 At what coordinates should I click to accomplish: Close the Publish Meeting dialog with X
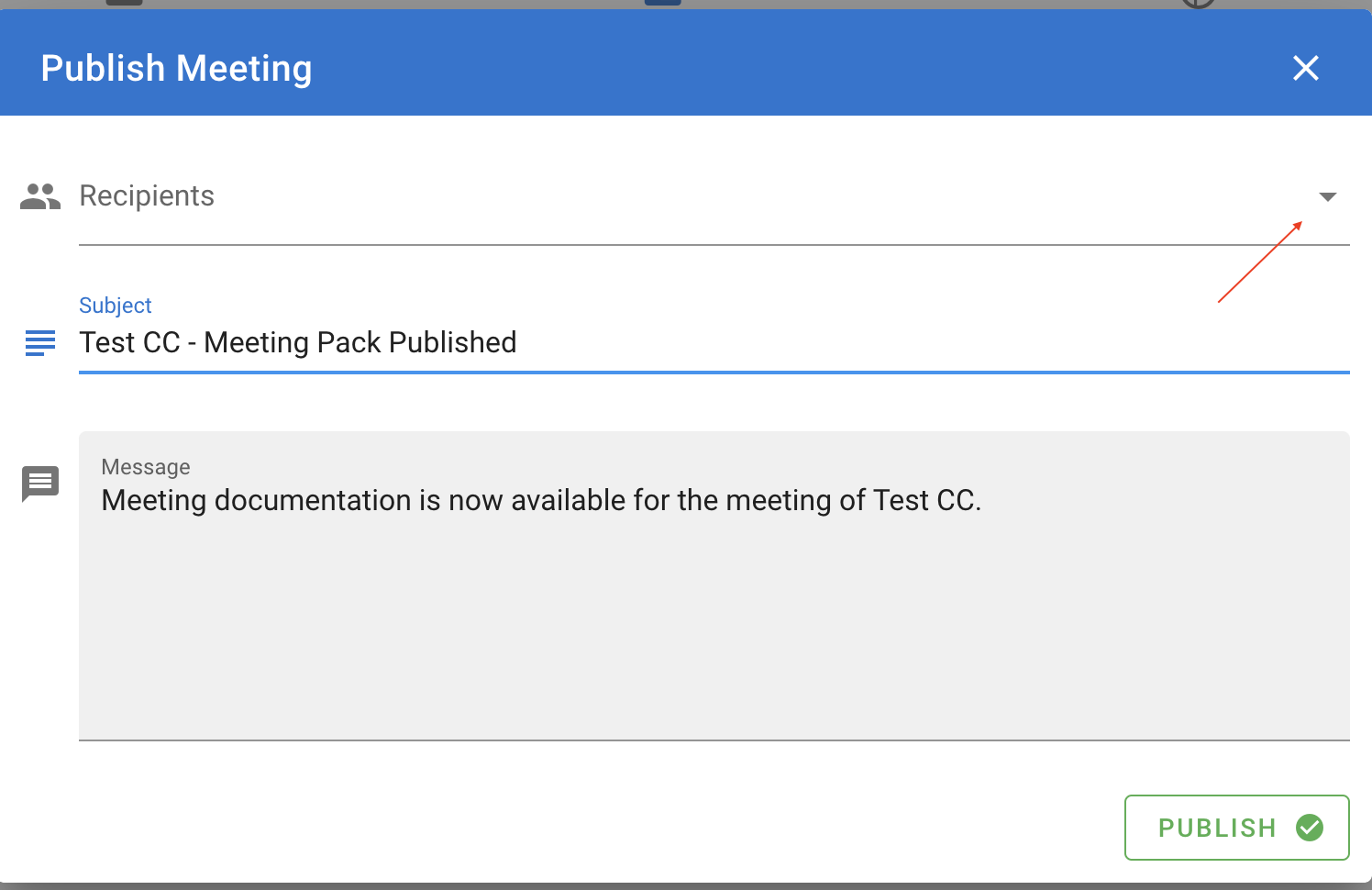click(x=1305, y=68)
